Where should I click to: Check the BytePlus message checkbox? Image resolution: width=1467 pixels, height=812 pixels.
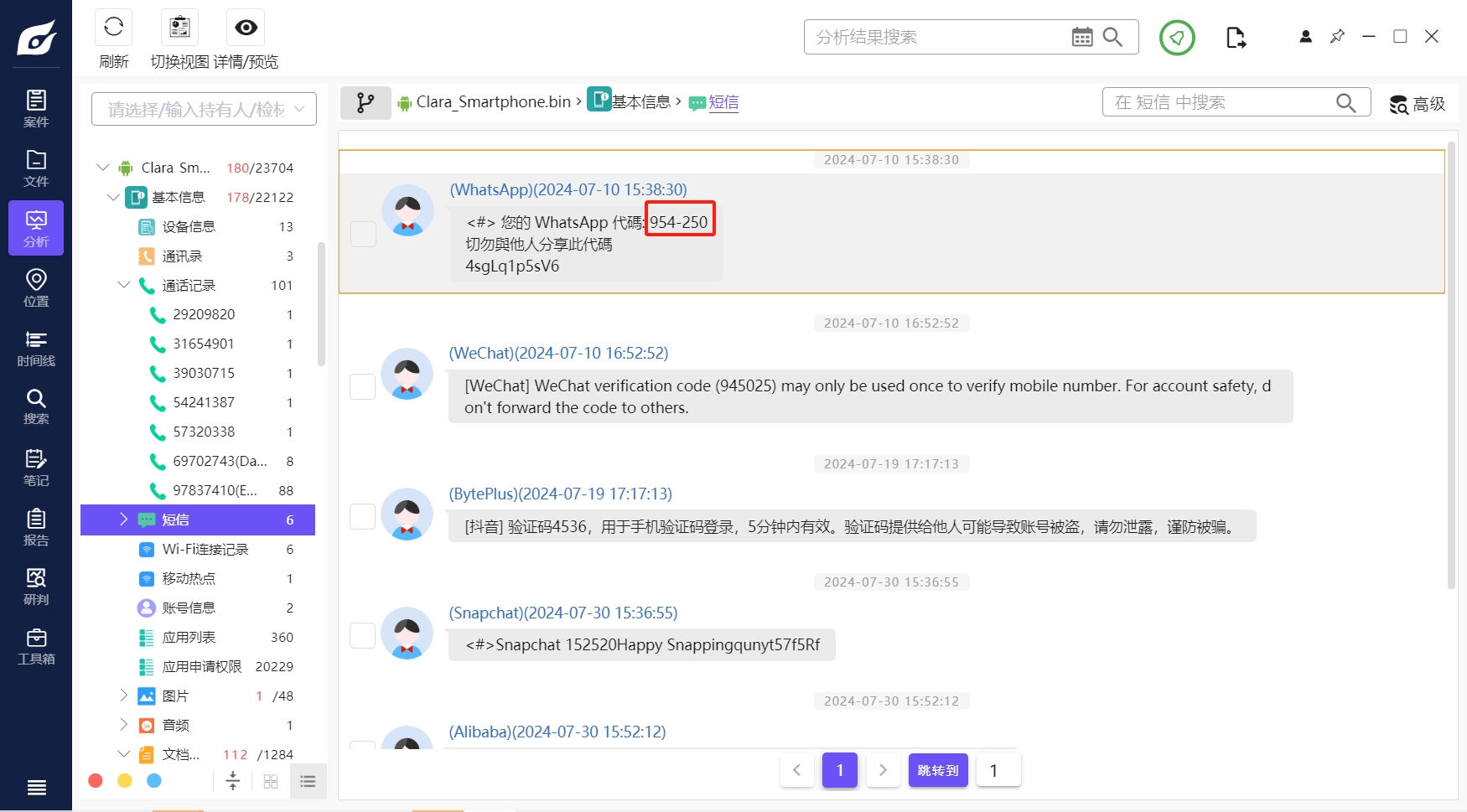[x=362, y=516]
